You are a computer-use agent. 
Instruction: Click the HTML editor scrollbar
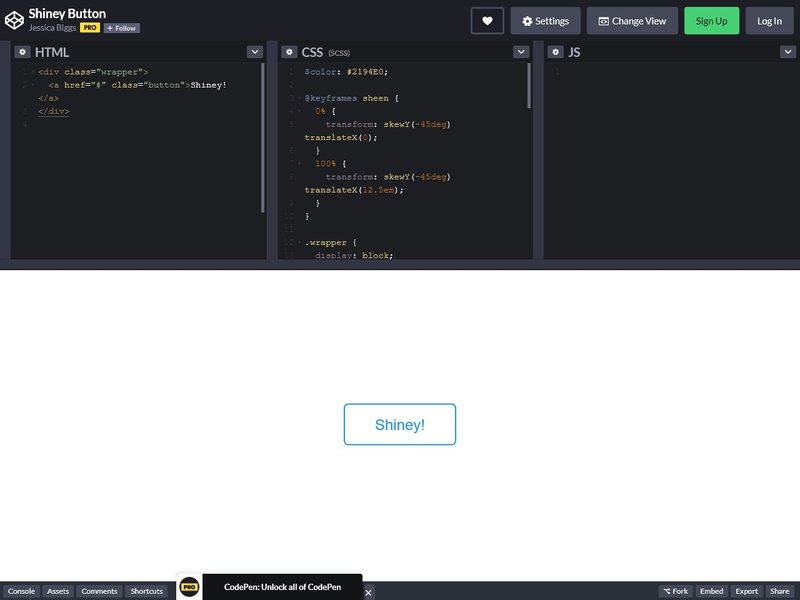coord(263,138)
